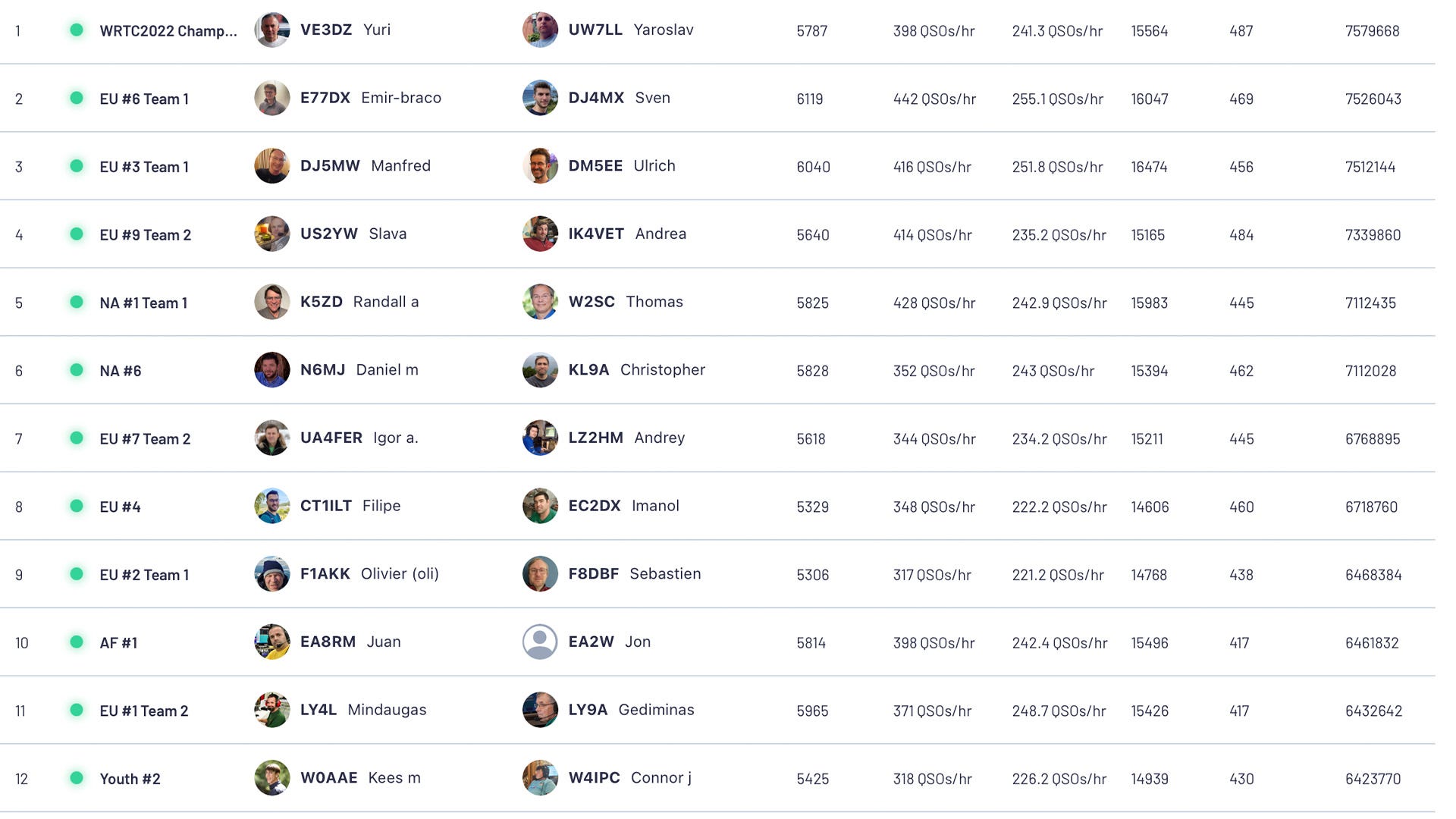Click DJ4MX Sven's avatar

(540, 98)
